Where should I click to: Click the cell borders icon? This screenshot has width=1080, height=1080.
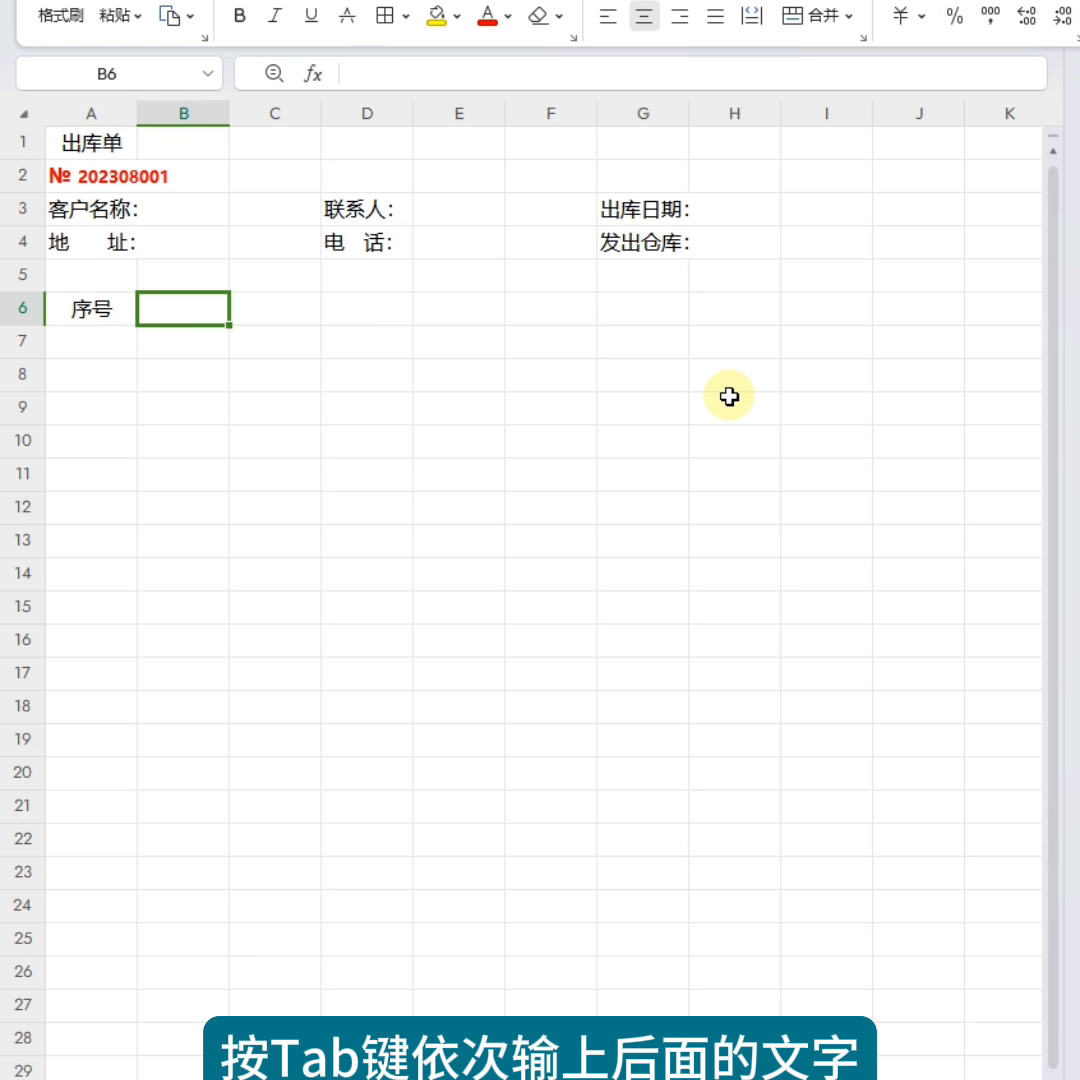click(385, 15)
